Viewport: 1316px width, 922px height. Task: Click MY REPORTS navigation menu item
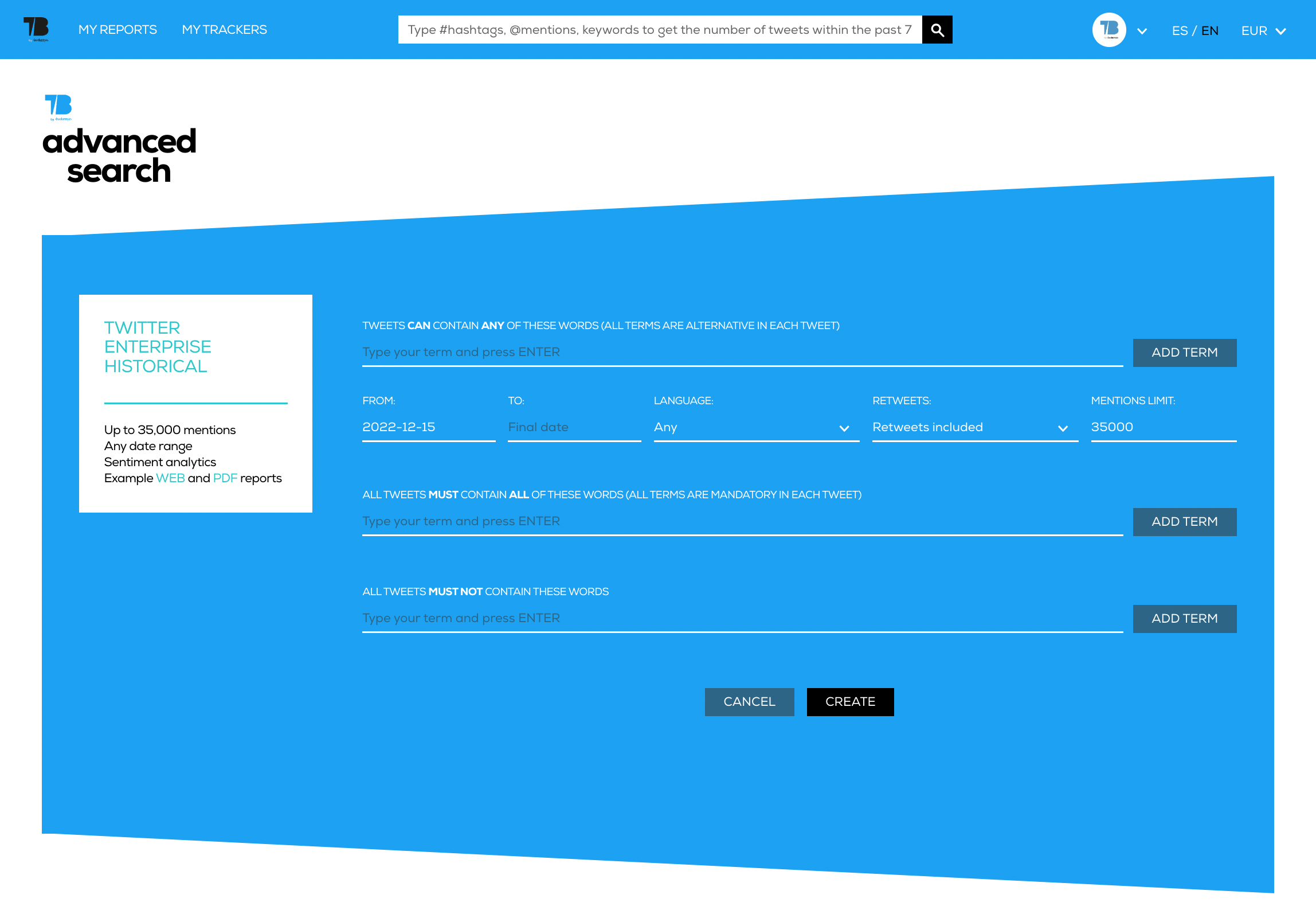[117, 29]
